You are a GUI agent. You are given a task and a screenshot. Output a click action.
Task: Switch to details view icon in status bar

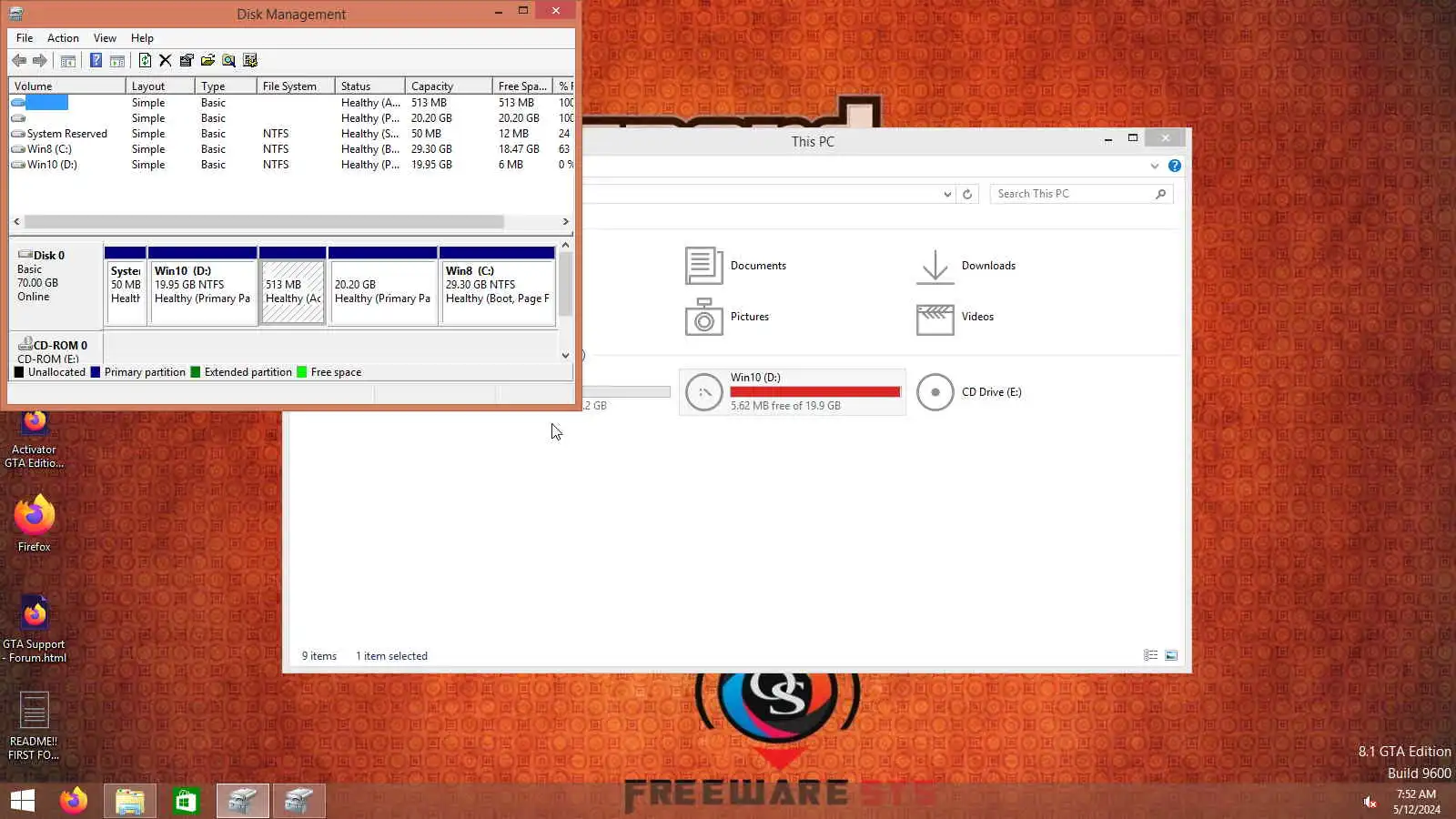tap(1150, 655)
